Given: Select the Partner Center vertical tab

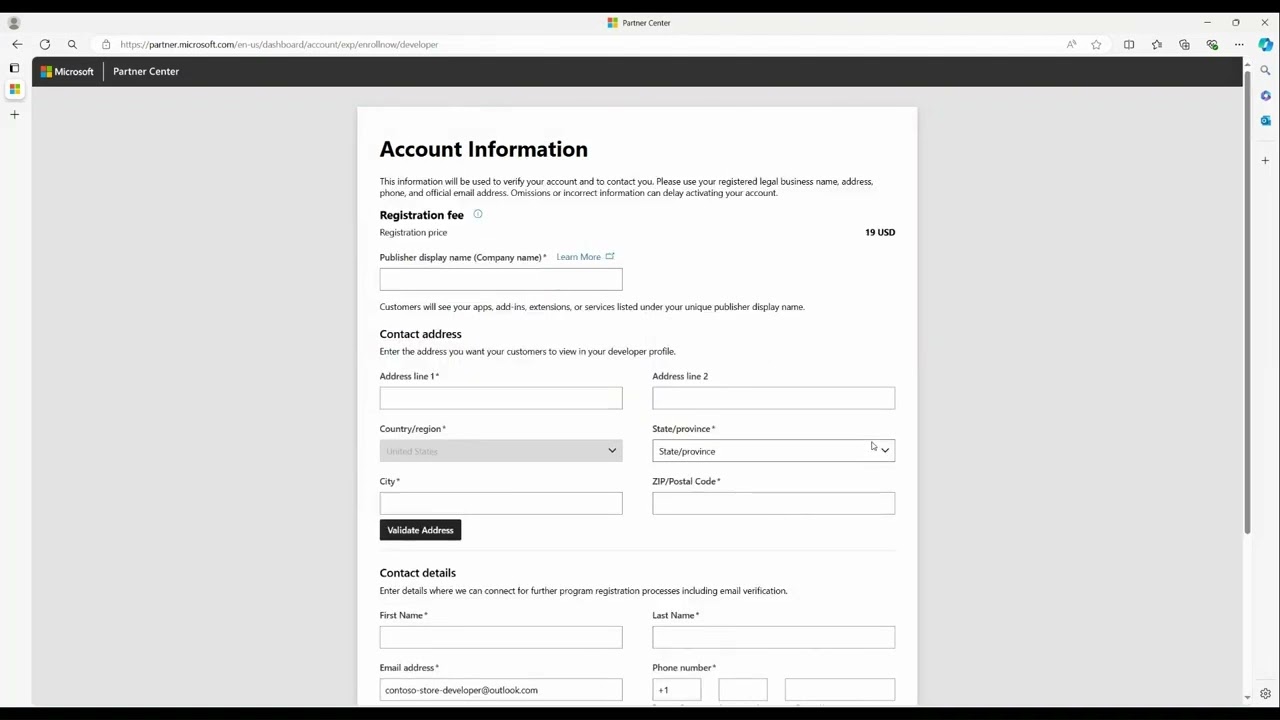Looking at the screenshot, I should [14, 89].
